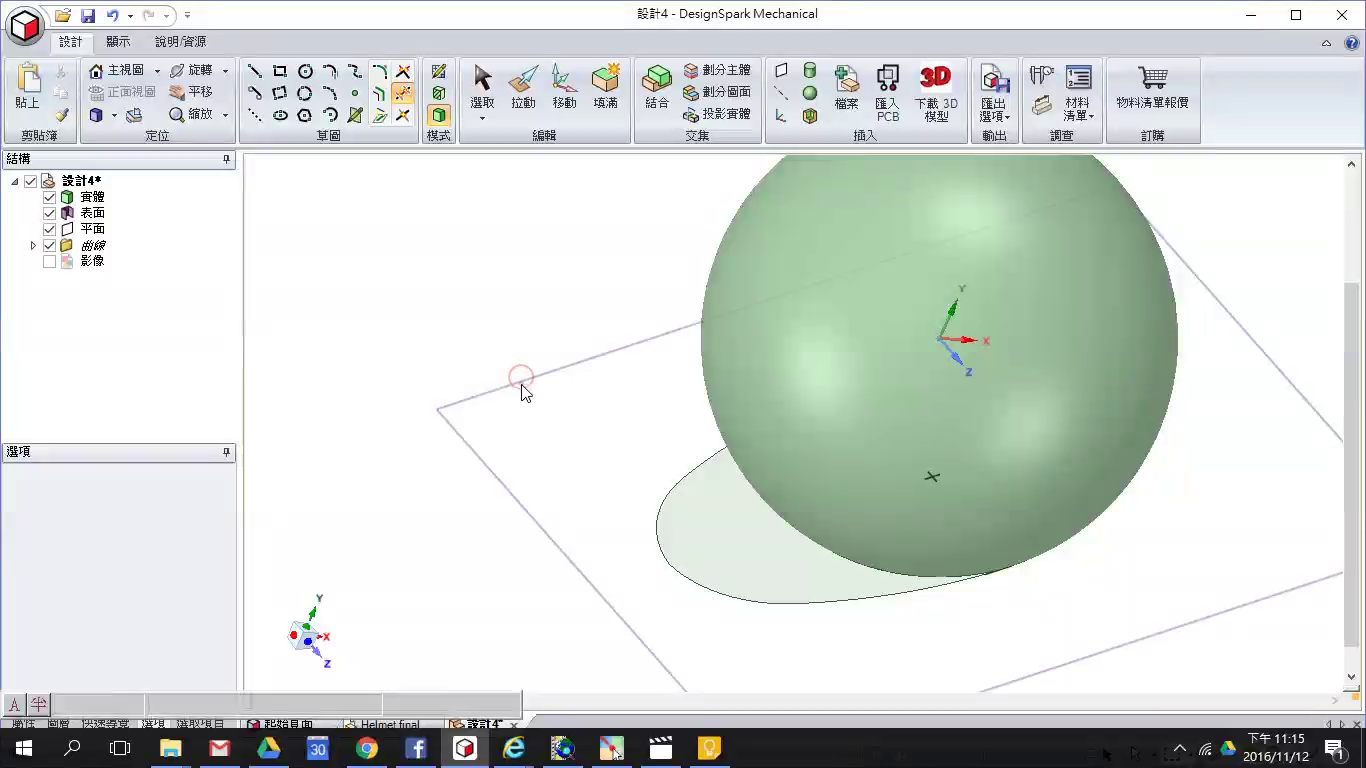
Task: Switch to section mode in 模式 group
Action: tap(438, 93)
